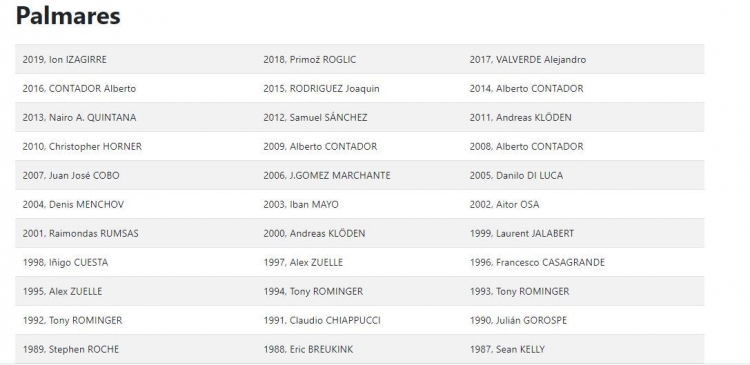
Task: Select the 2018 Primož ROGLIC cell
Action: click(x=309, y=60)
